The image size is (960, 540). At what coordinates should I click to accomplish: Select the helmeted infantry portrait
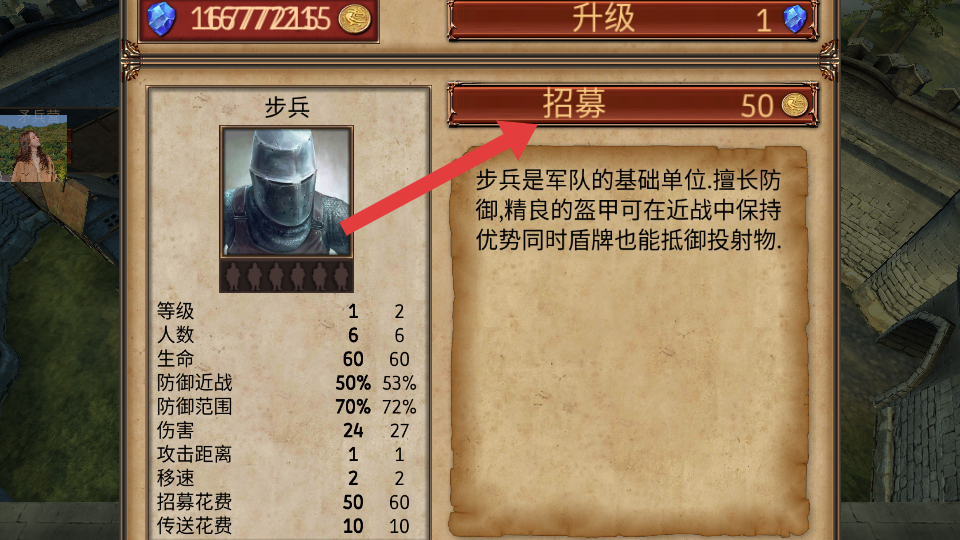pos(287,192)
